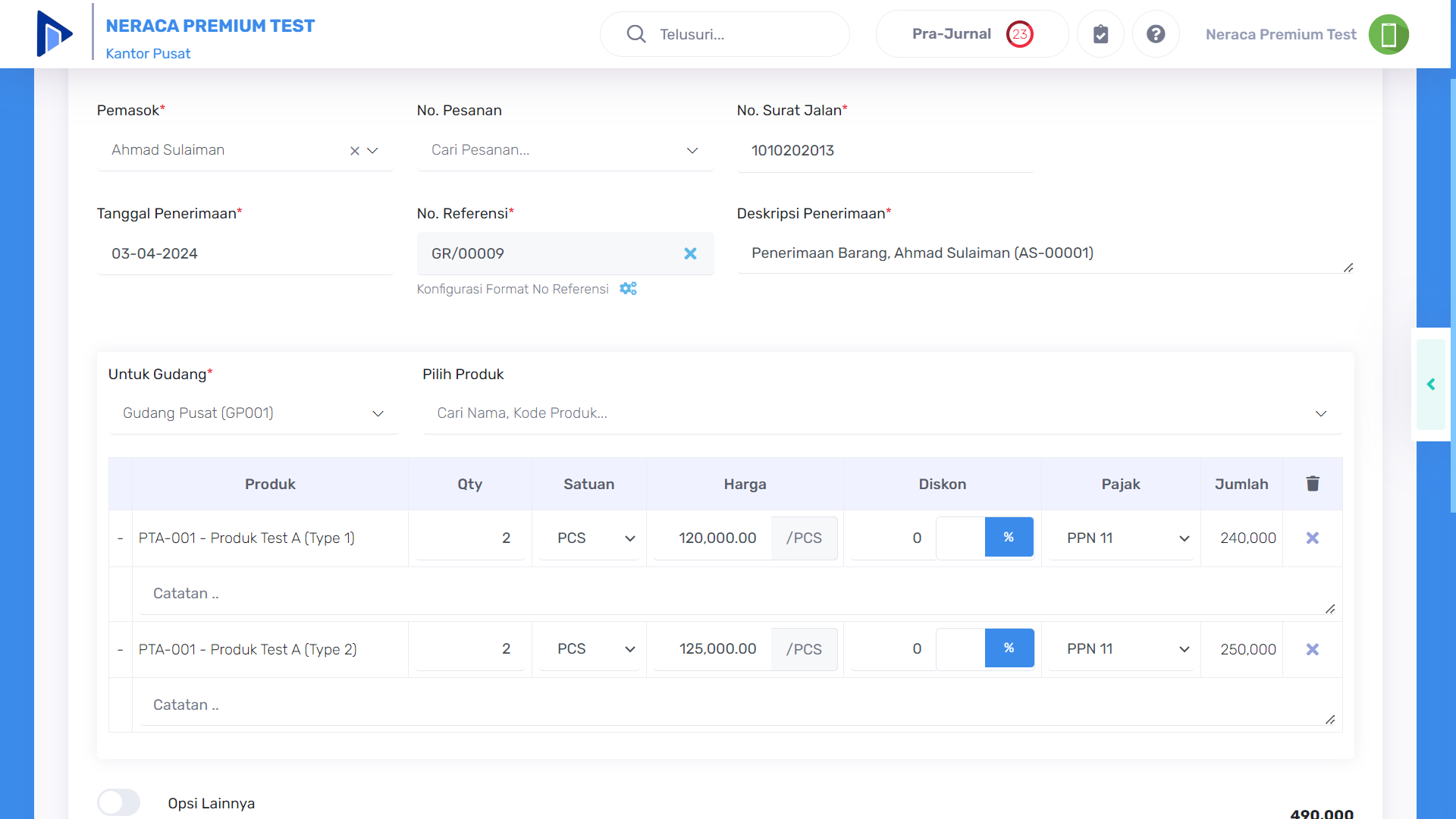Click PTA-001 - Produk Test A (Type 2) text

point(247,649)
